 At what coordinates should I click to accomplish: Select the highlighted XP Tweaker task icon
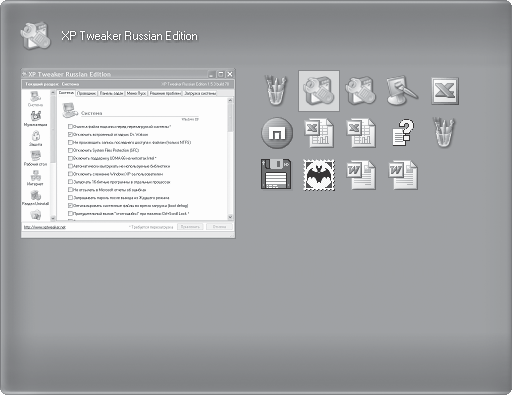[x=319, y=91]
